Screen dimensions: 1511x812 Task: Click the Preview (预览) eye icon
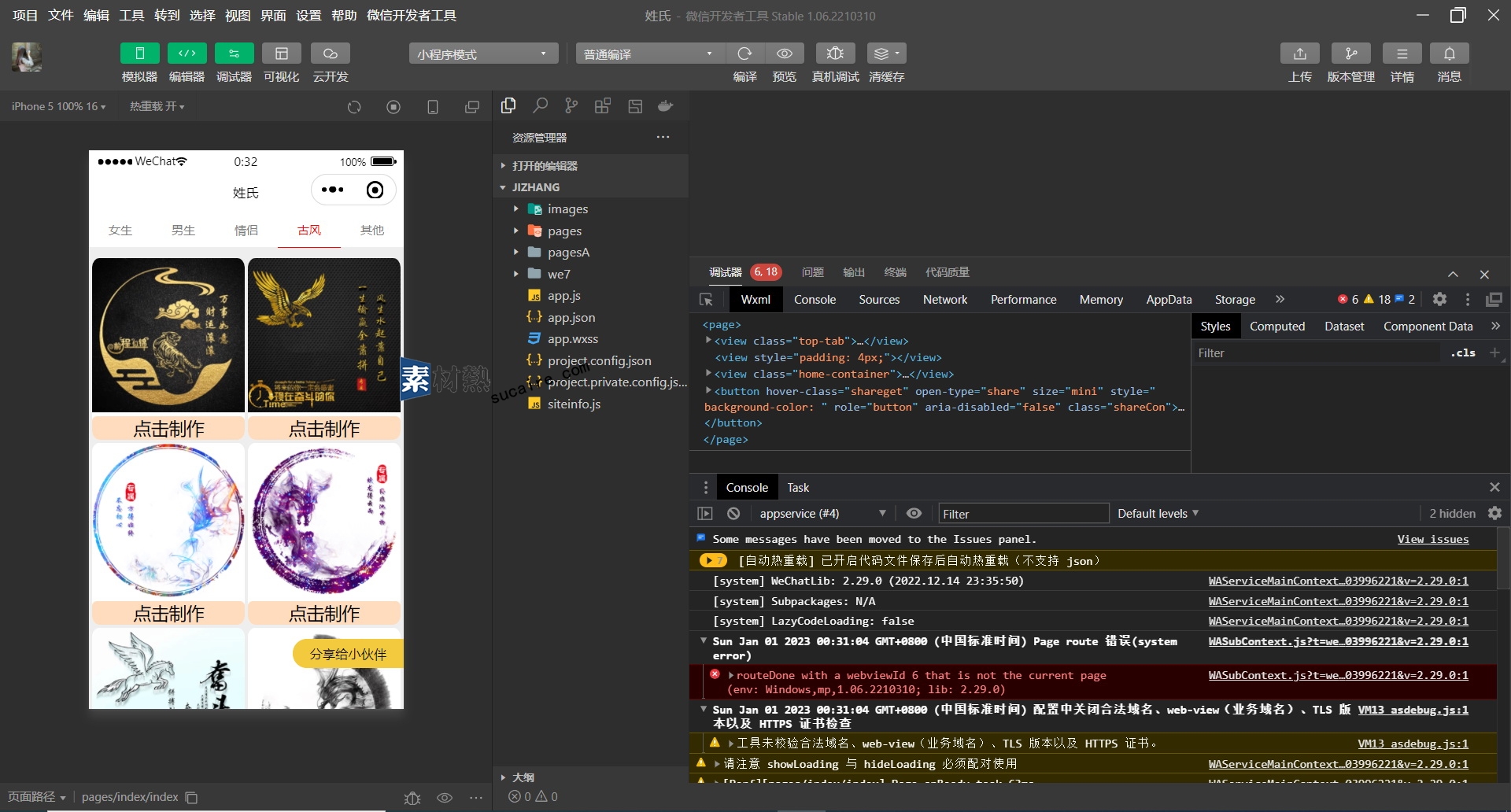click(785, 54)
